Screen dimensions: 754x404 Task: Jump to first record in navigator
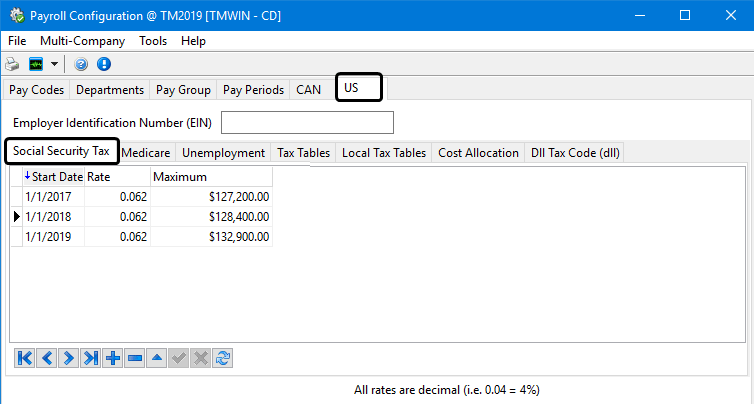(x=25, y=358)
